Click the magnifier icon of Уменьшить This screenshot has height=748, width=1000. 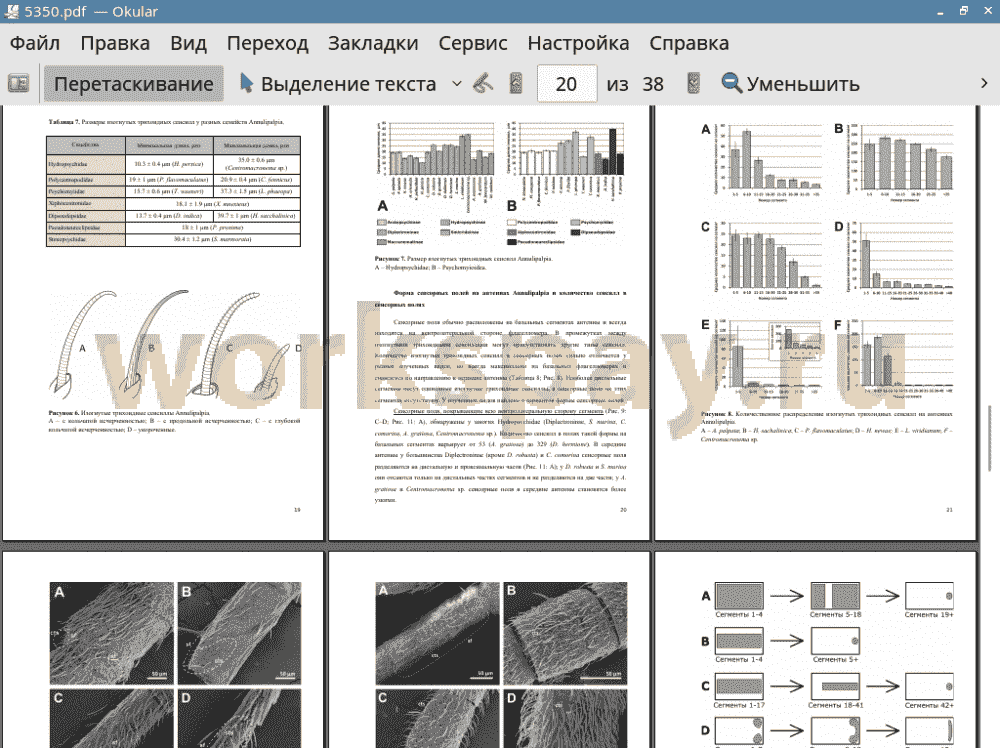(731, 84)
